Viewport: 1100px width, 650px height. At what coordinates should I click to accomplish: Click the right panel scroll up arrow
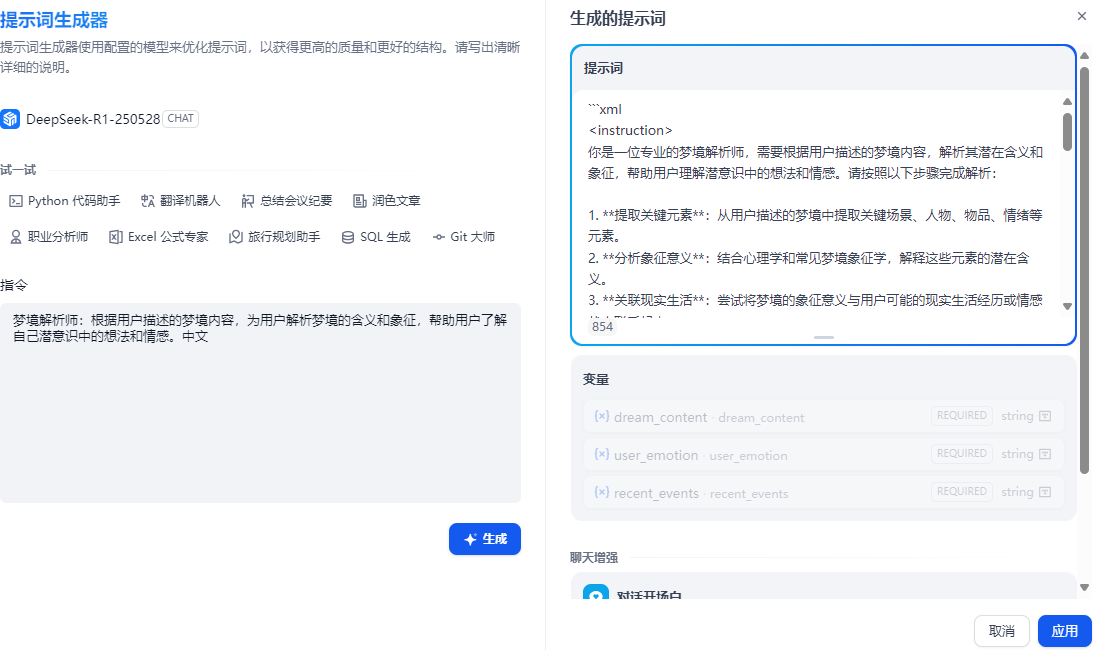tap(1085, 55)
